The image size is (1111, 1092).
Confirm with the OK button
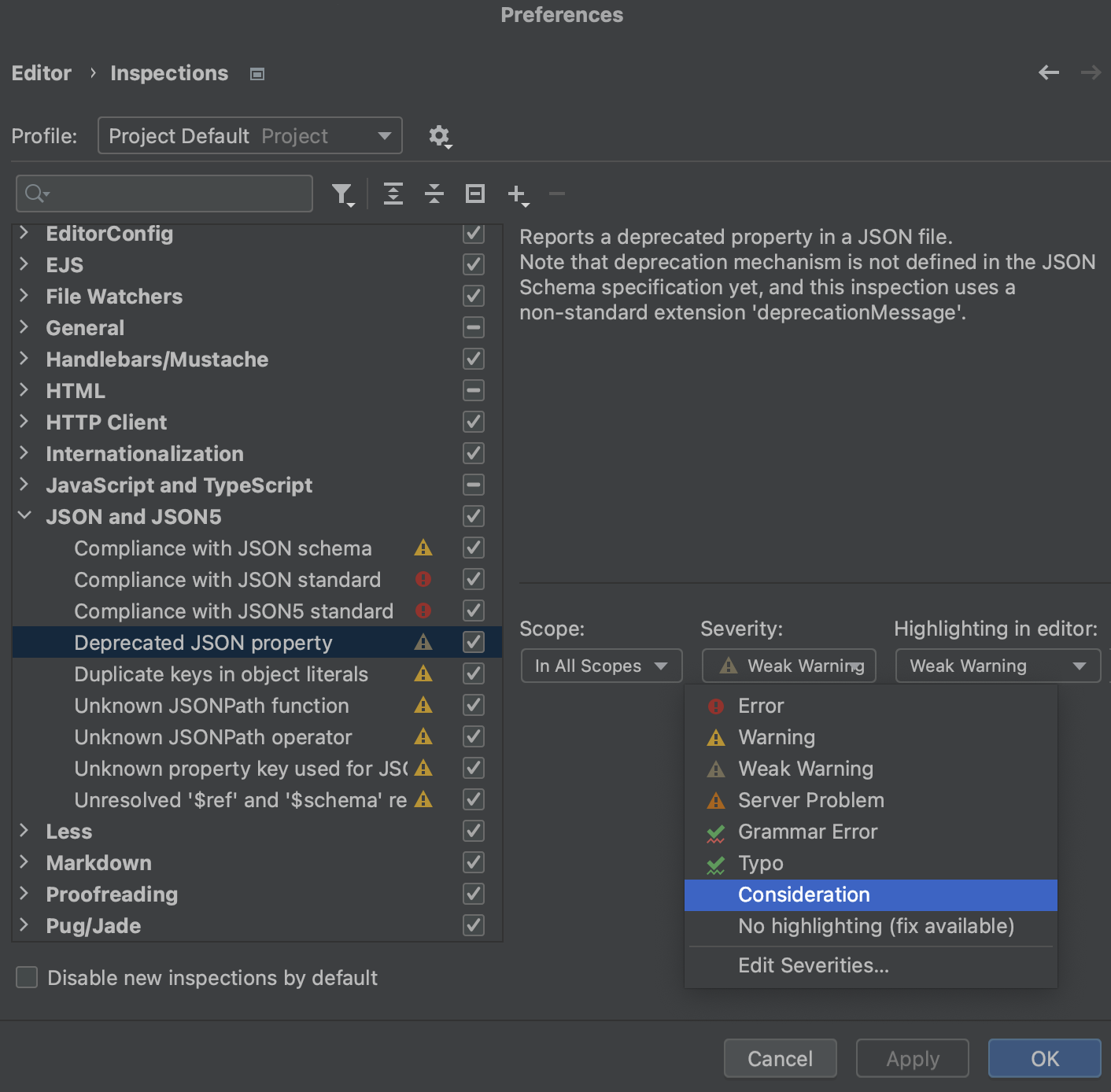click(x=1044, y=1058)
